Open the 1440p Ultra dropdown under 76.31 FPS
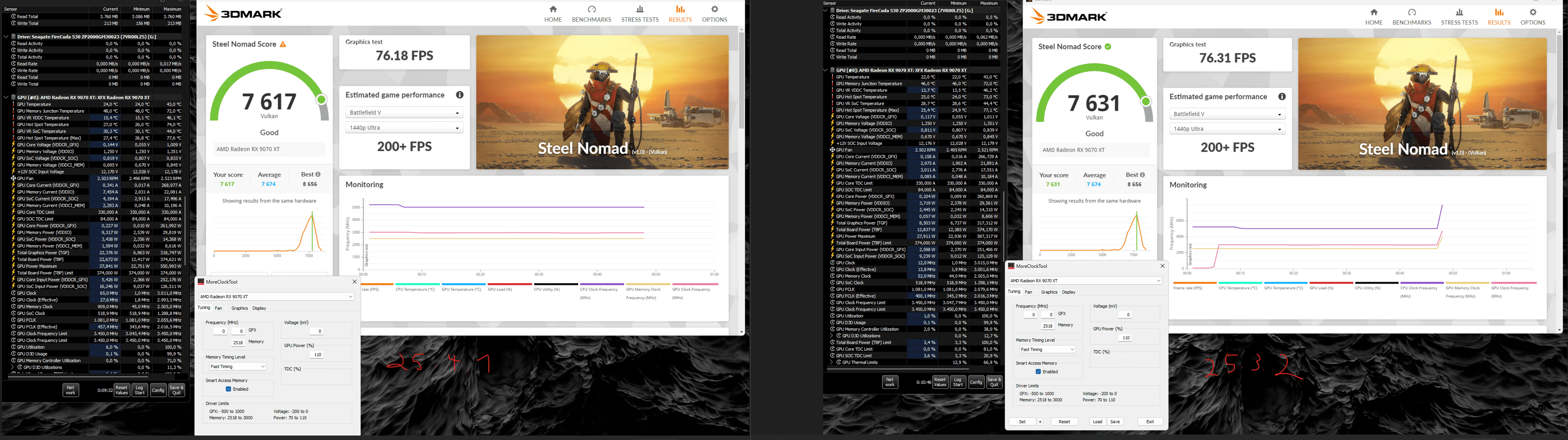1568x440 pixels. pyautogui.click(x=1227, y=128)
